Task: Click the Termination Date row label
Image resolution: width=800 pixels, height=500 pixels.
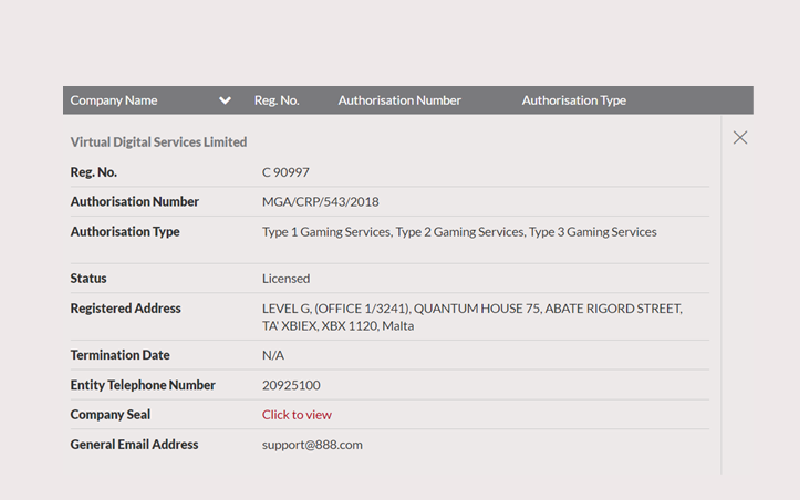Action: tap(120, 356)
